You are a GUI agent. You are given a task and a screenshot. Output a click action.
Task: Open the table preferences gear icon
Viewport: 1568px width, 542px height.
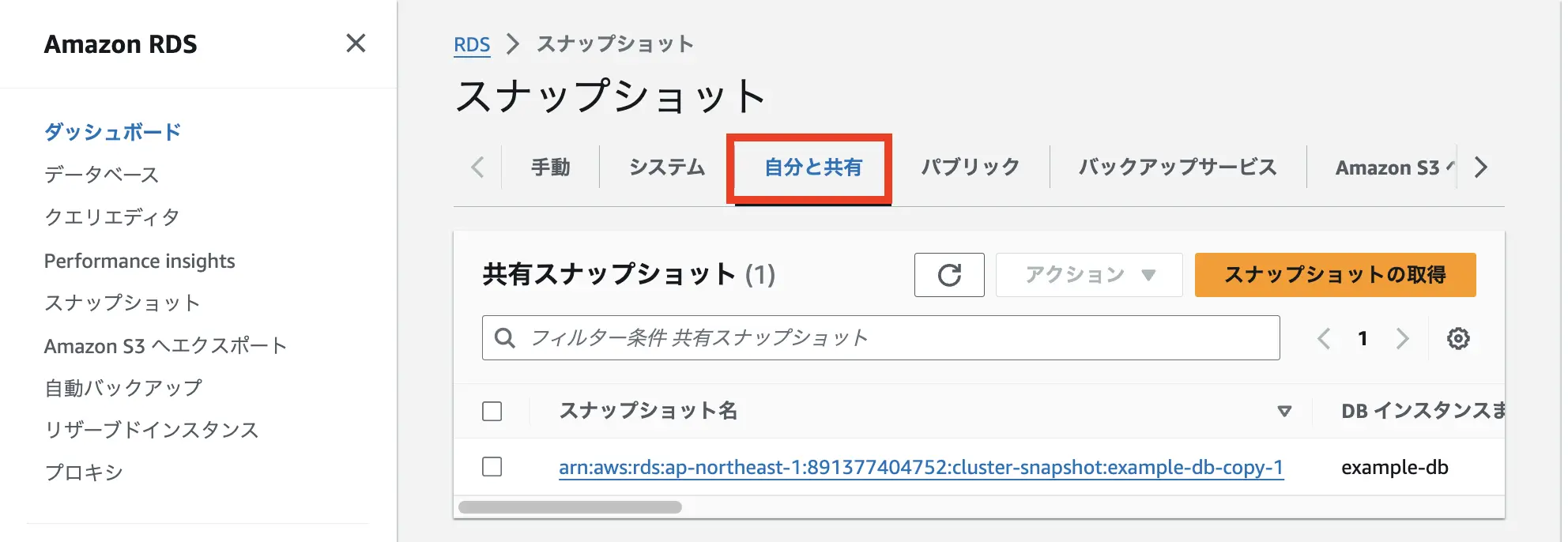coord(1457,338)
